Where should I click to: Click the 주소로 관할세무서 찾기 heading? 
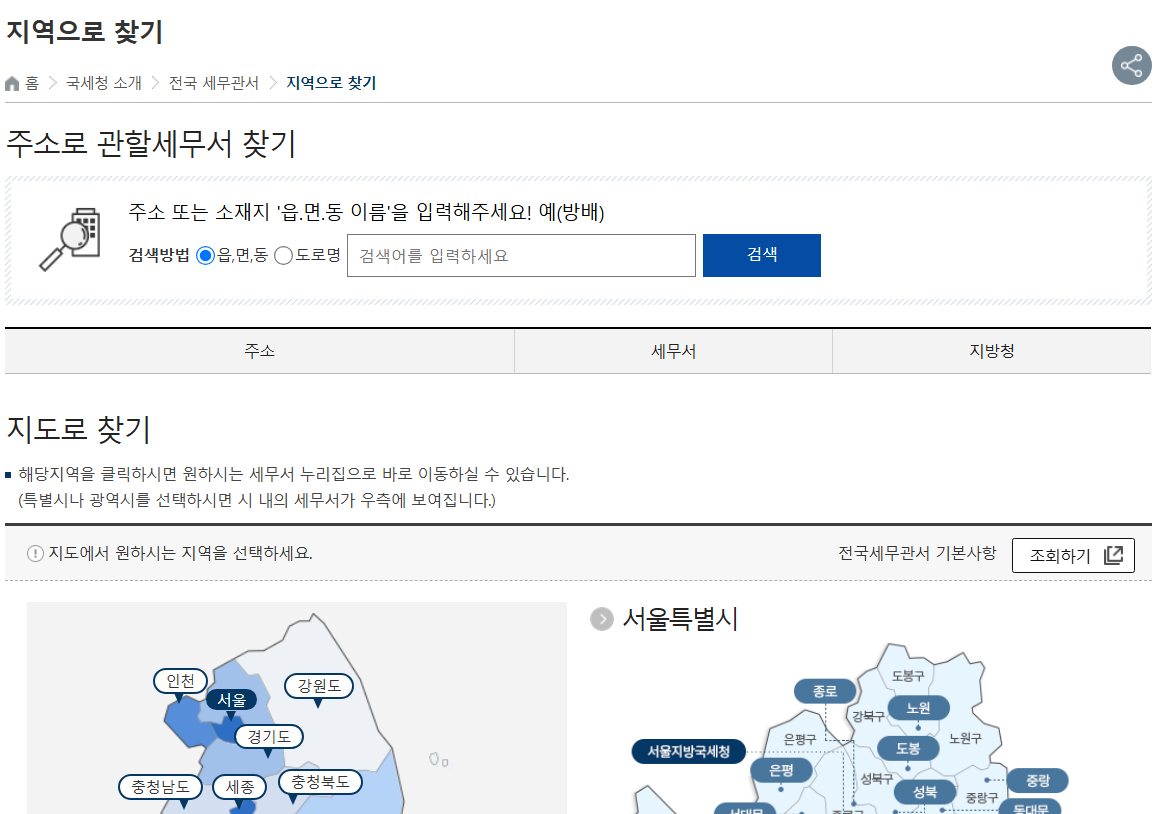(x=152, y=143)
